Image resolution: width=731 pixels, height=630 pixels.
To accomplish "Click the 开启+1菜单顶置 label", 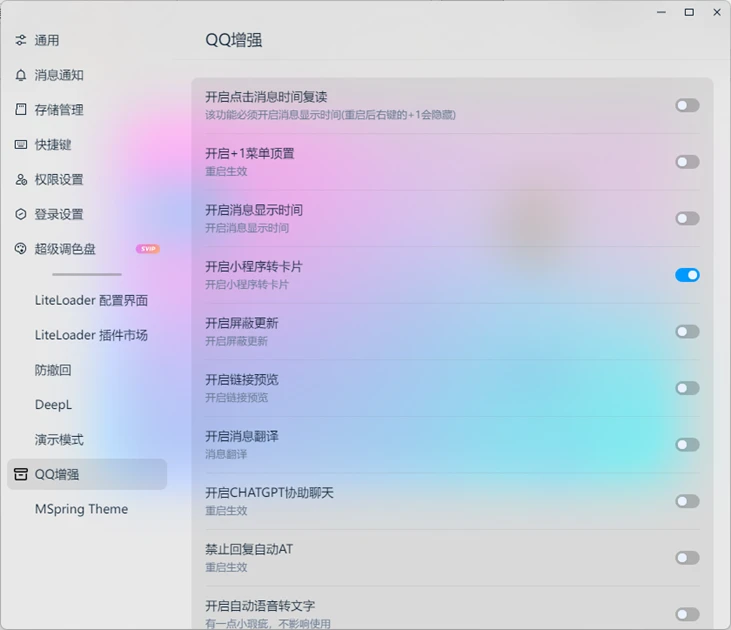I will coord(250,153).
